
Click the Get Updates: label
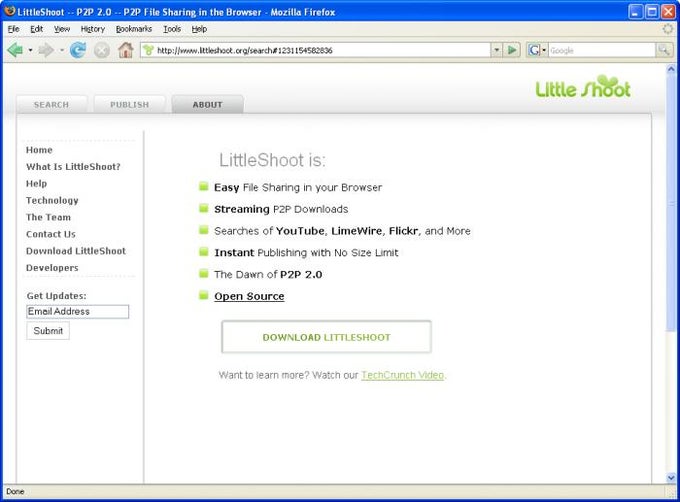tap(56, 296)
